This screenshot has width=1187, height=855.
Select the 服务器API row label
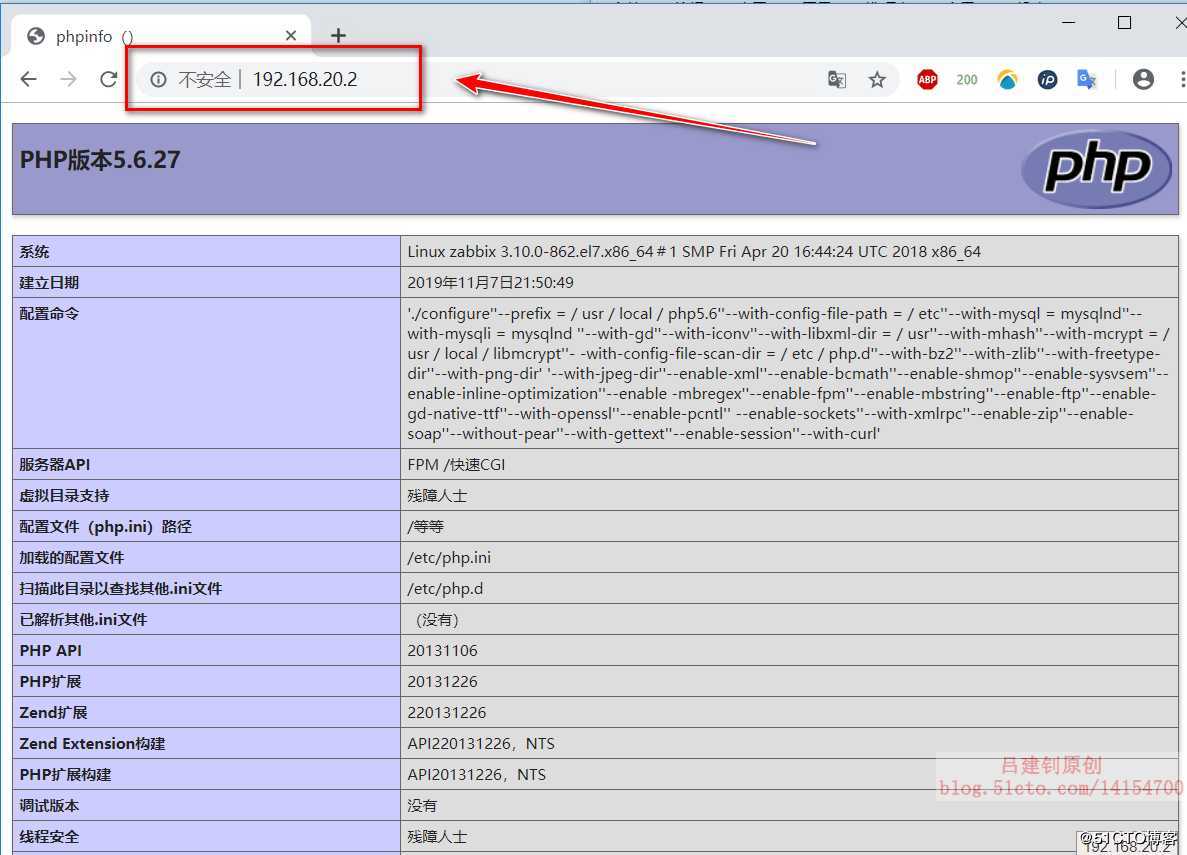[x=55, y=464]
